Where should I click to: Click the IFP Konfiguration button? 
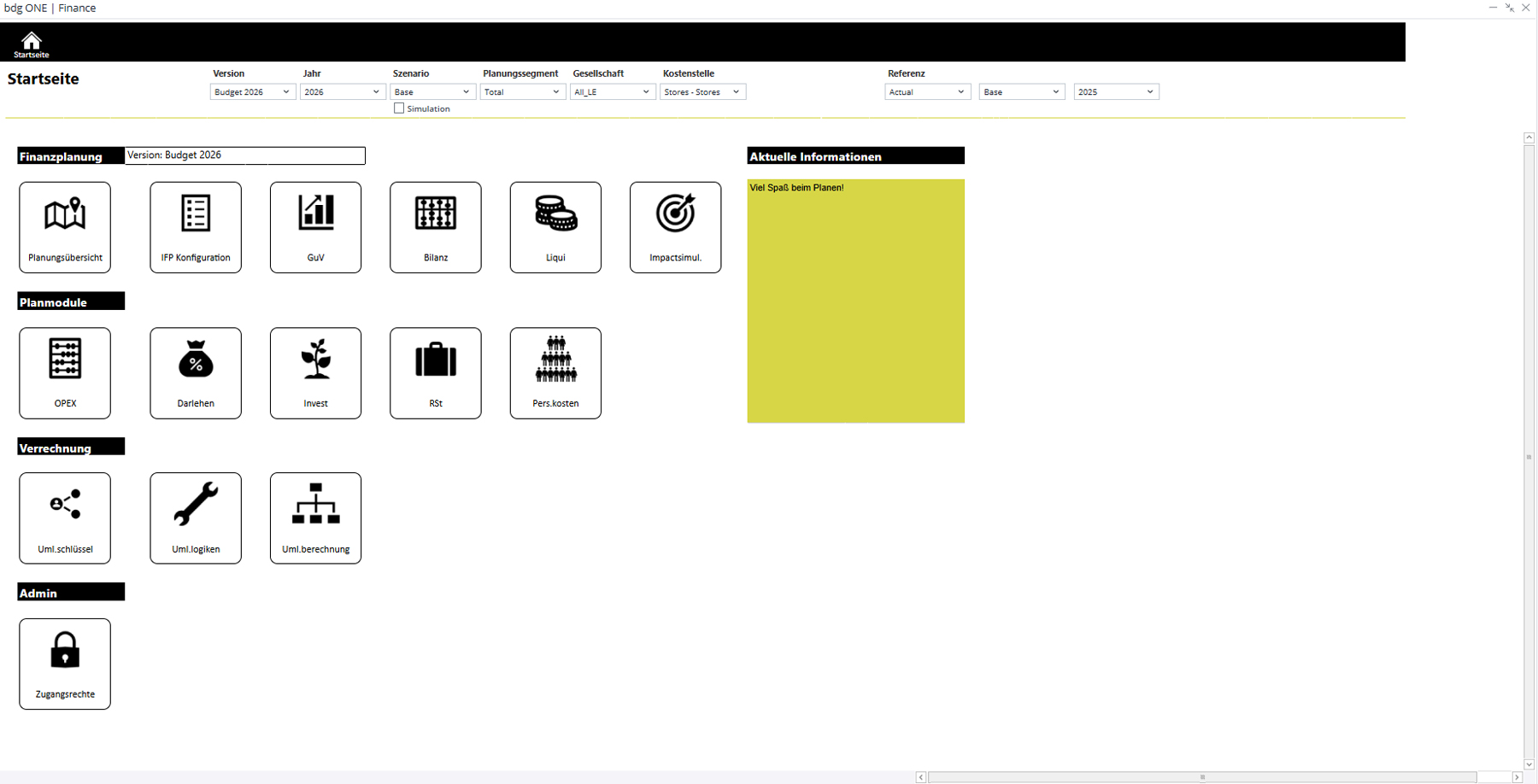pos(196,227)
